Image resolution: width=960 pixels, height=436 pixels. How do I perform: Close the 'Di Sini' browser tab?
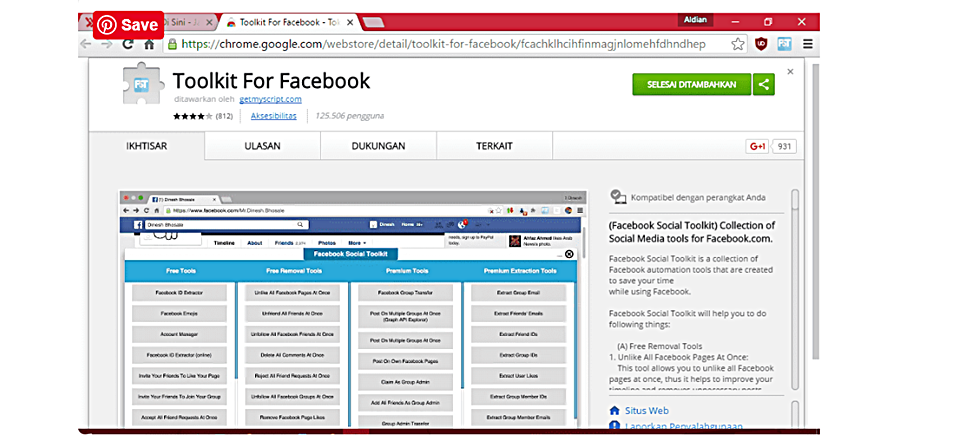click(x=209, y=23)
